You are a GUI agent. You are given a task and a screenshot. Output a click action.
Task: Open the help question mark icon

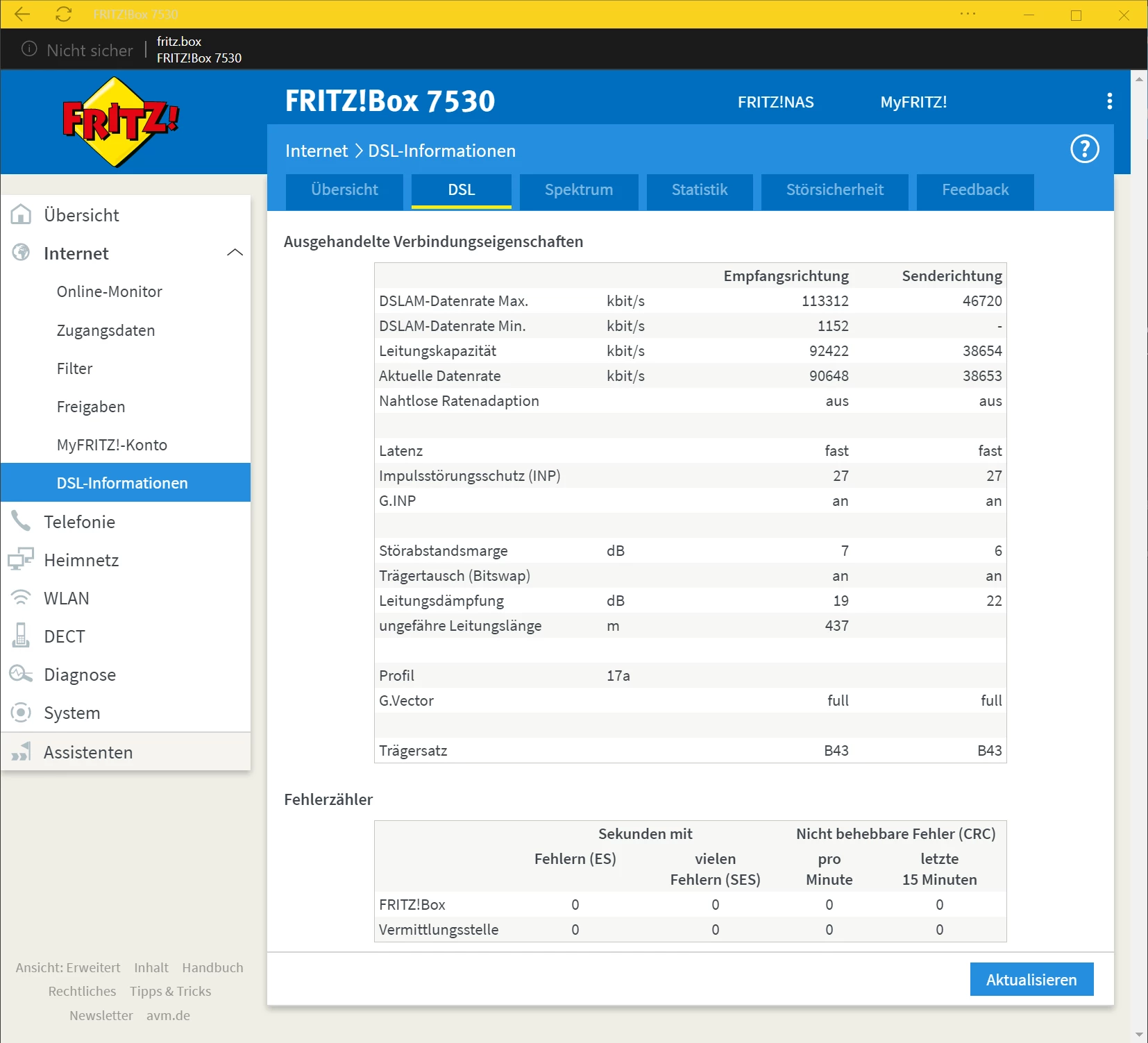1084,149
